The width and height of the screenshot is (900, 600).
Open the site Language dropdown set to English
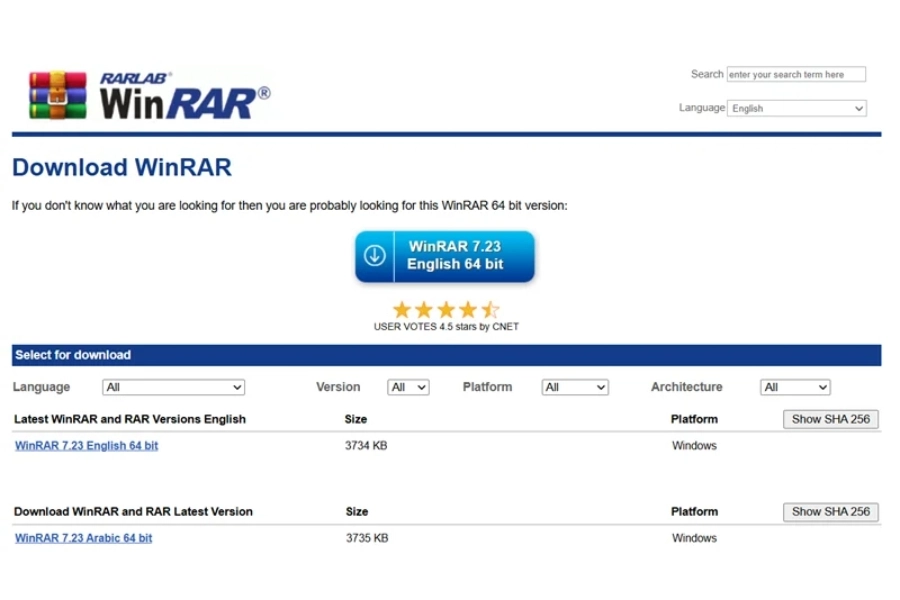click(x=797, y=108)
